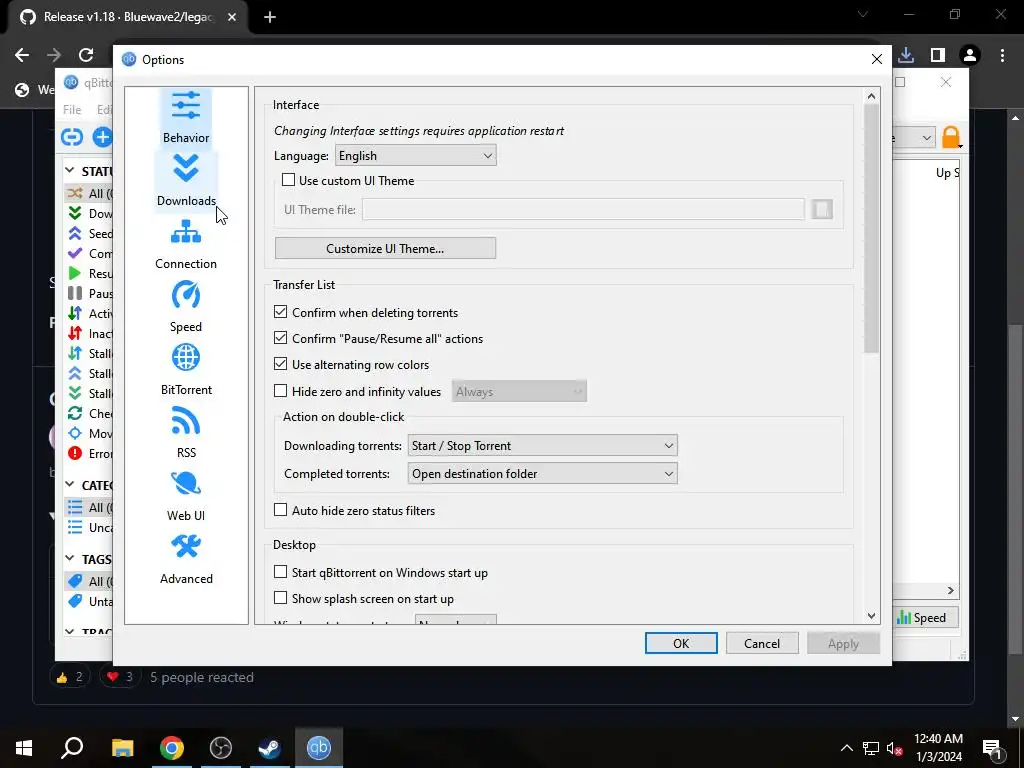Viewport: 1024px width, 768px height.
Task: Open the Web UI options page
Action: [186, 496]
